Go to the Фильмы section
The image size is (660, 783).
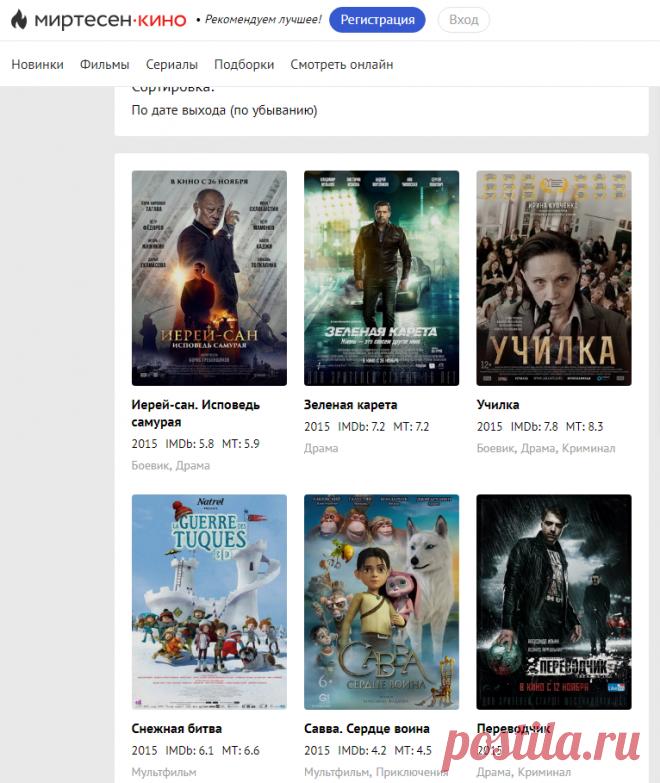click(x=105, y=65)
